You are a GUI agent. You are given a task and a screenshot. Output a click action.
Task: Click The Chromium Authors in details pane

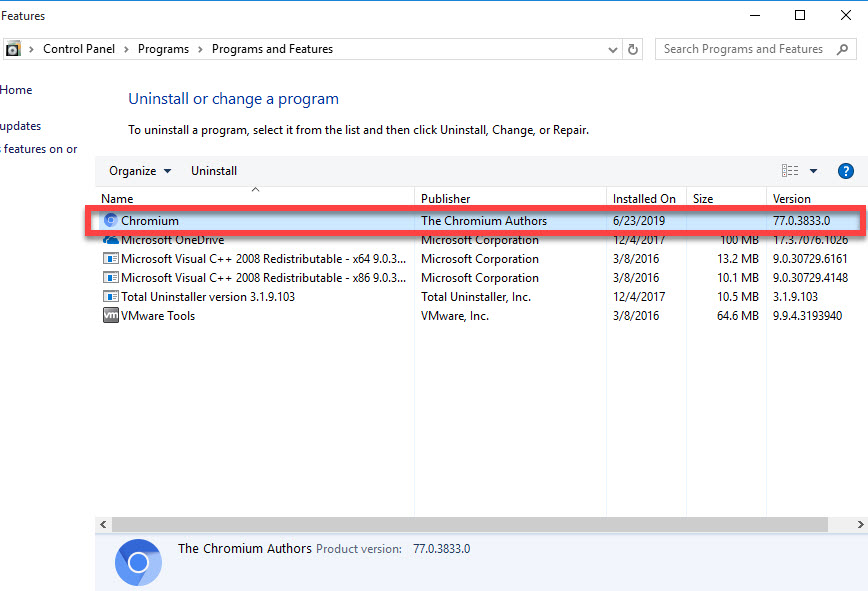[245, 548]
